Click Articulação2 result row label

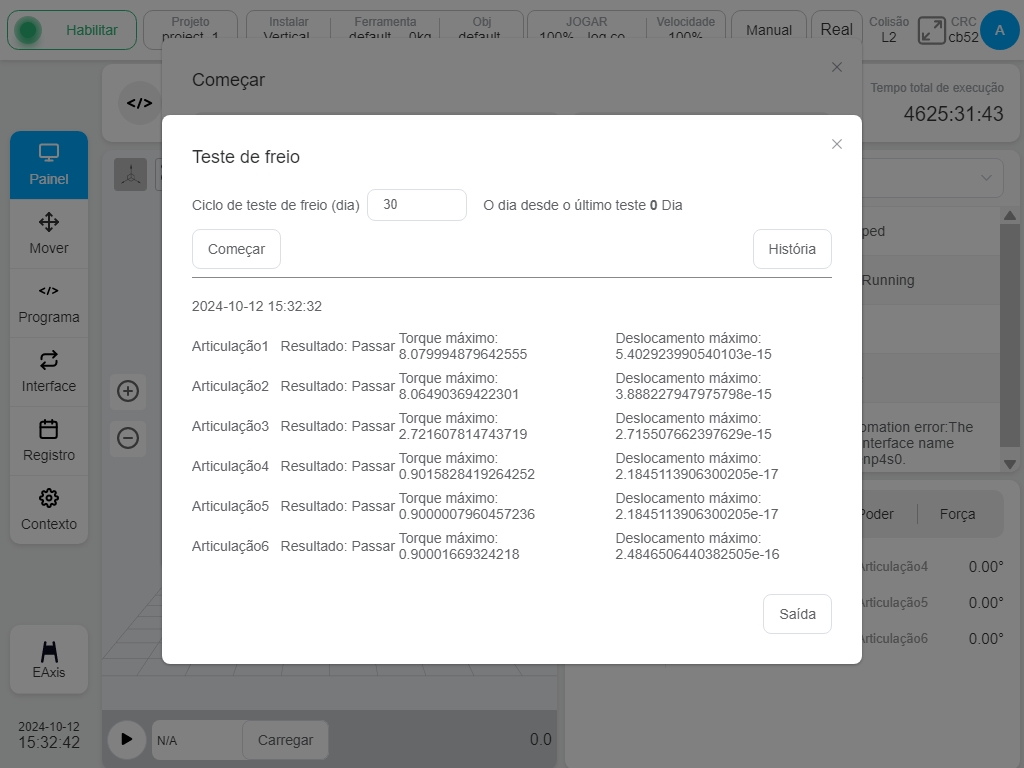(x=230, y=386)
